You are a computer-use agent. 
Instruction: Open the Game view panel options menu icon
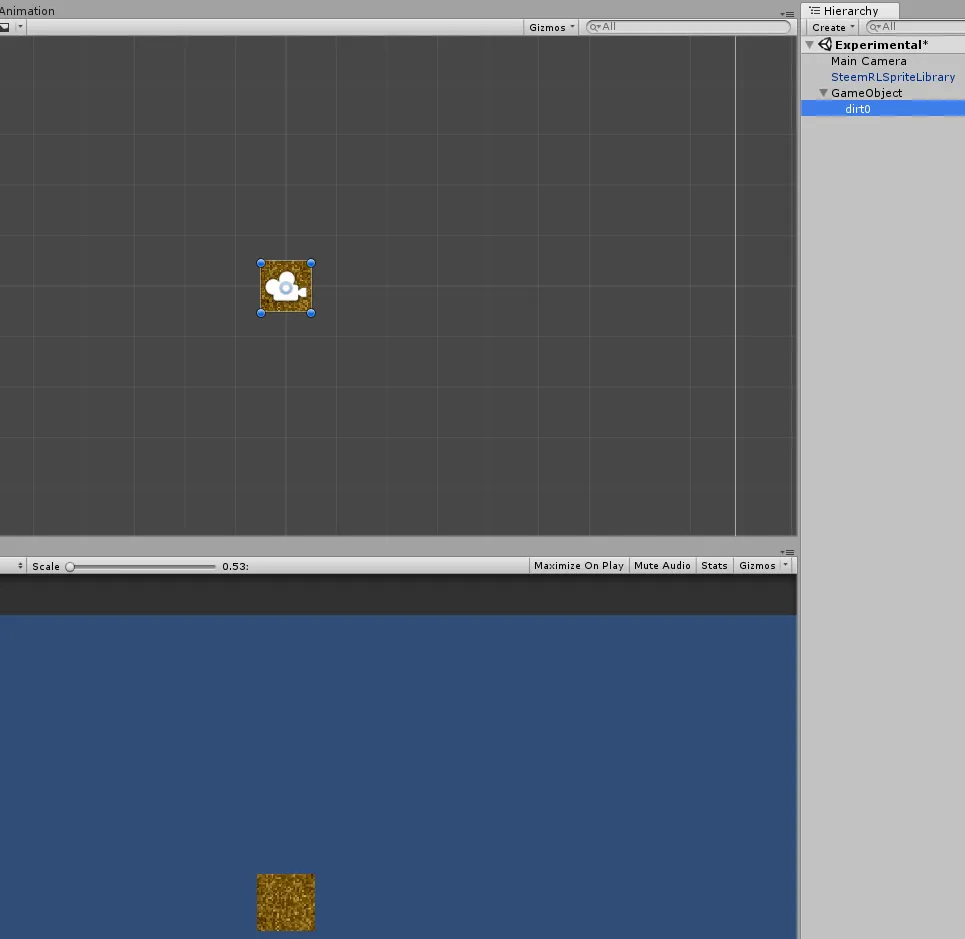pyautogui.click(x=787, y=552)
